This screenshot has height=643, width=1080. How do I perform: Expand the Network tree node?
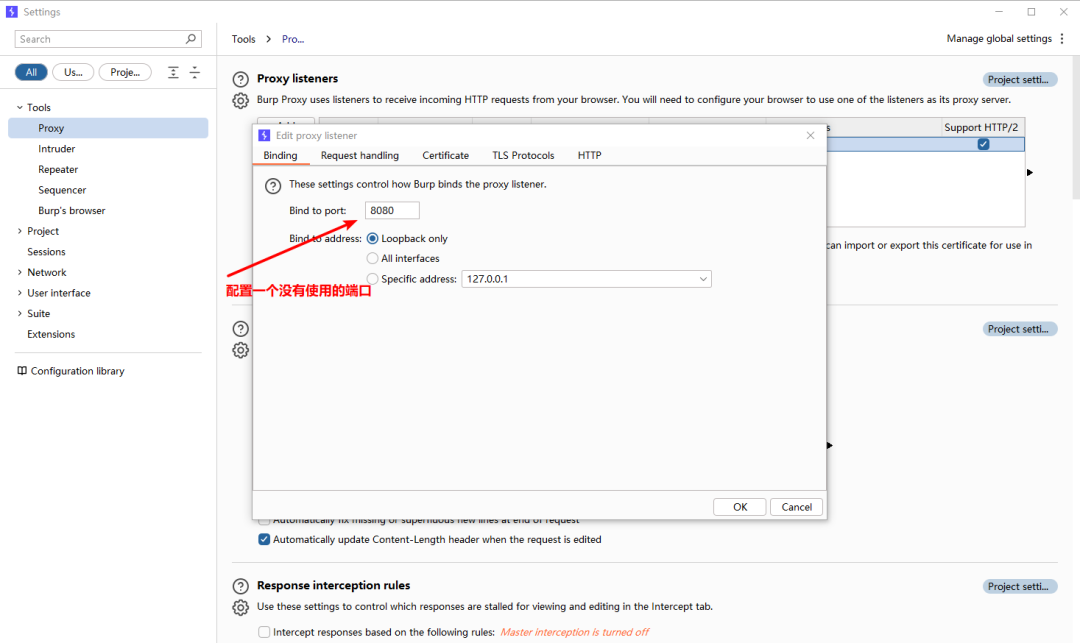pos(19,273)
